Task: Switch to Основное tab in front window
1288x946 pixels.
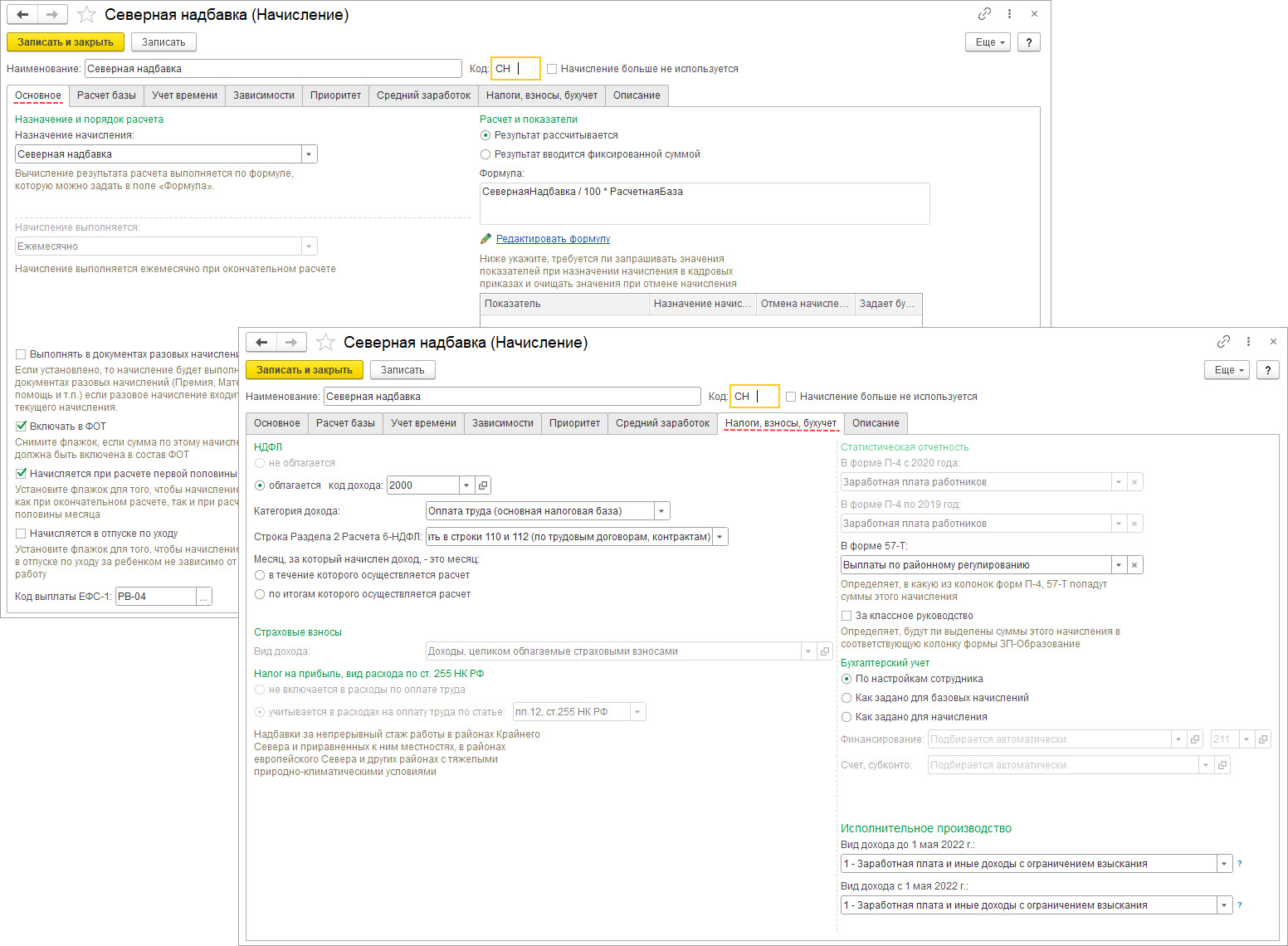Action: (277, 423)
